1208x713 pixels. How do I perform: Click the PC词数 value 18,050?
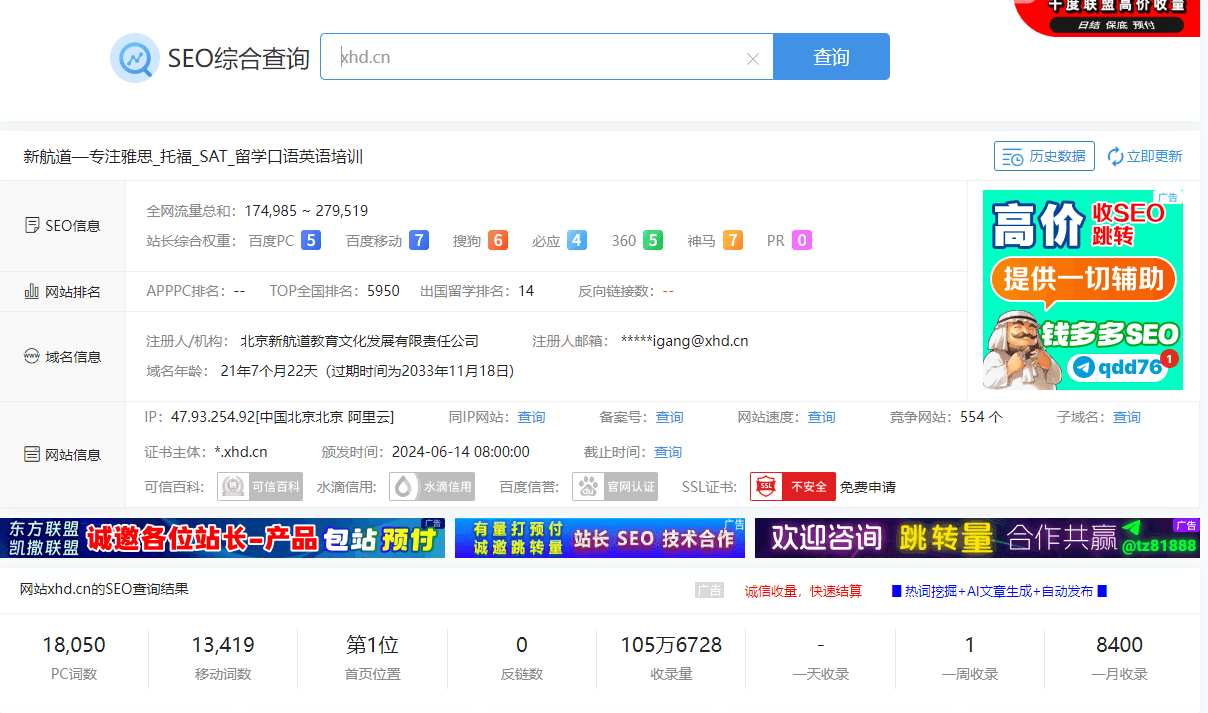pyautogui.click(x=74, y=645)
